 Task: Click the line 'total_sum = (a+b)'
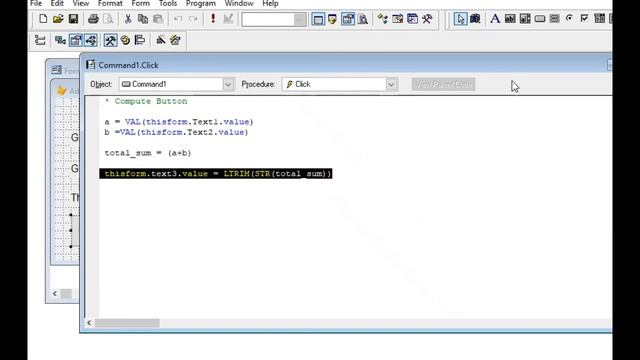pyautogui.click(x=148, y=153)
